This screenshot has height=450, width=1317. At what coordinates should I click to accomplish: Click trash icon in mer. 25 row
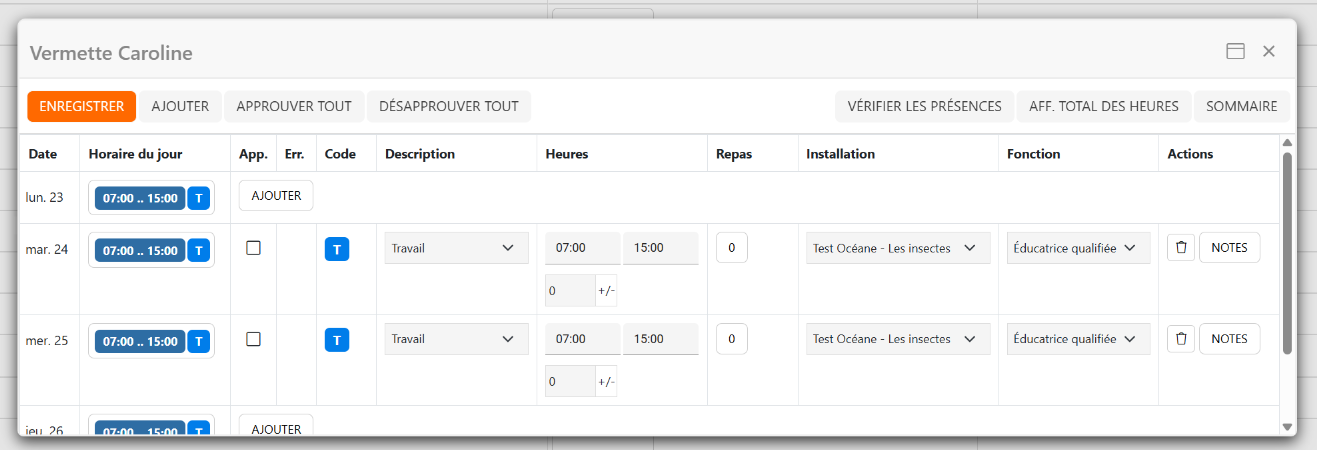click(x=1181, y=339)
